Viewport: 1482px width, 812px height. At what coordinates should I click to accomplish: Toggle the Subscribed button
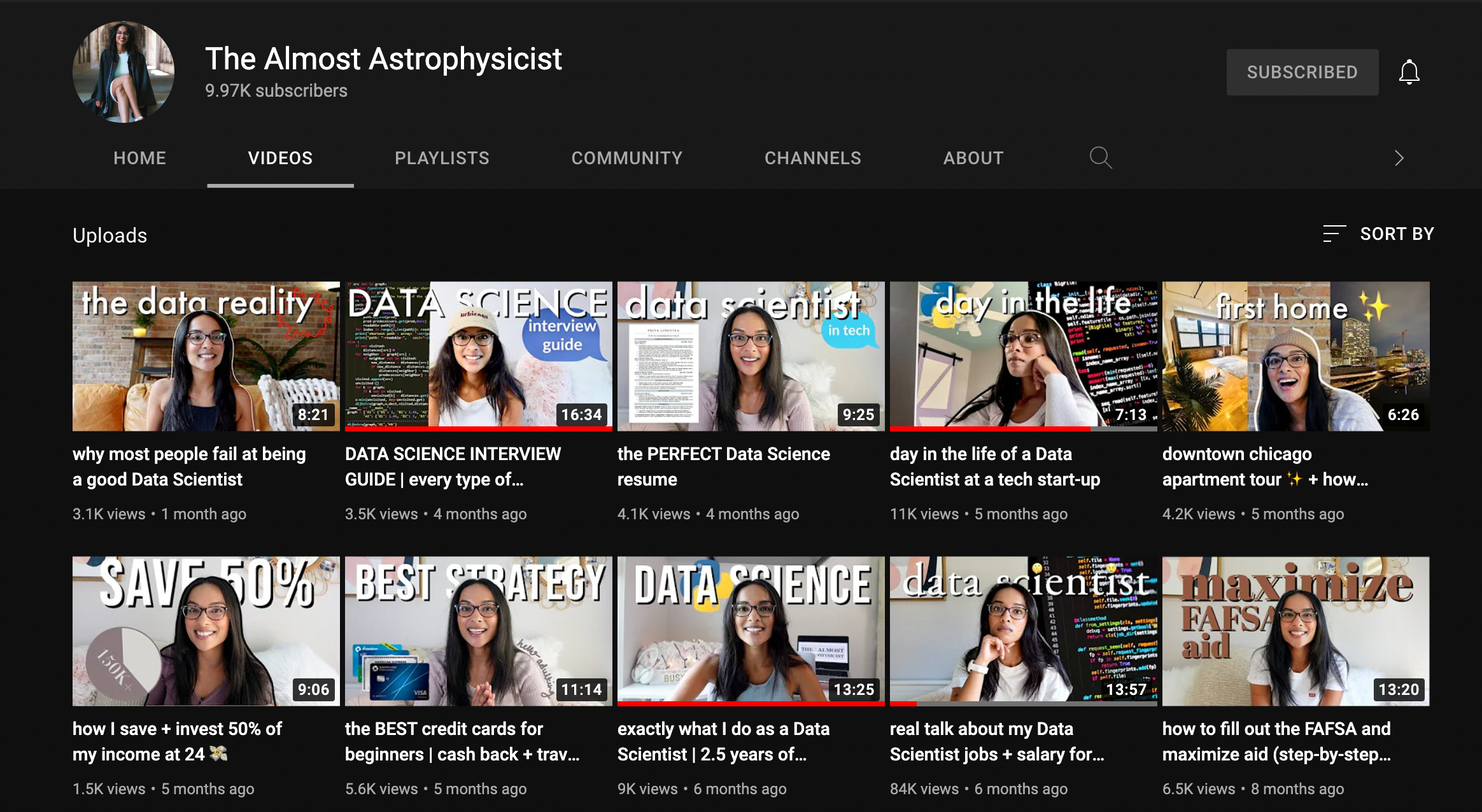point(1302,72)
